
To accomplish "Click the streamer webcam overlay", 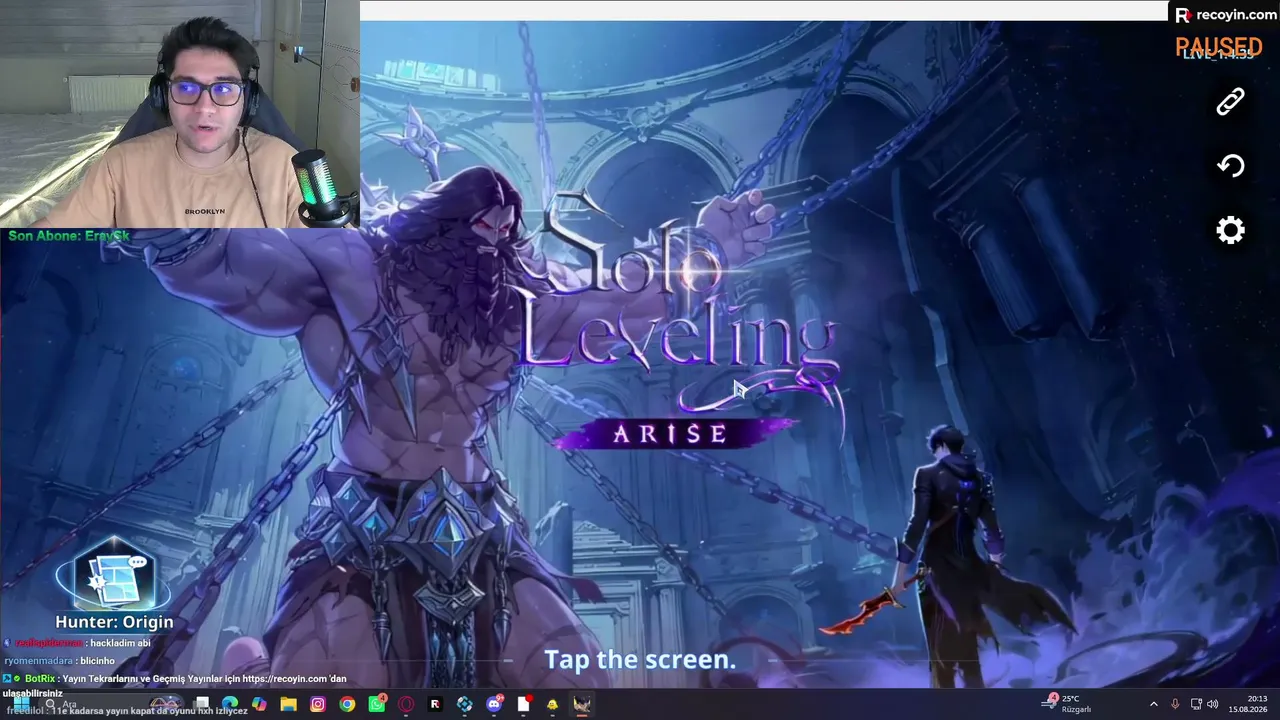I will click(x=180, y=114).
